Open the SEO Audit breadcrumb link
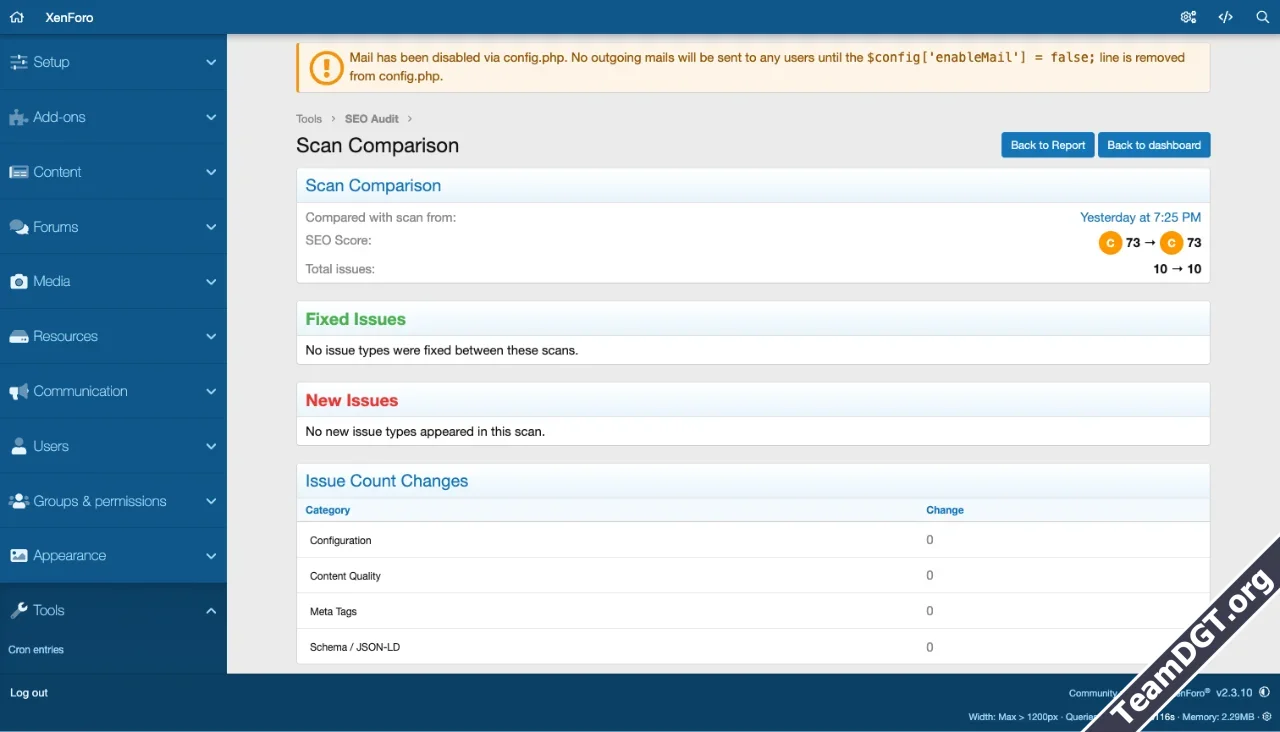The image size is (1280, 732). [x=372, y=119]
